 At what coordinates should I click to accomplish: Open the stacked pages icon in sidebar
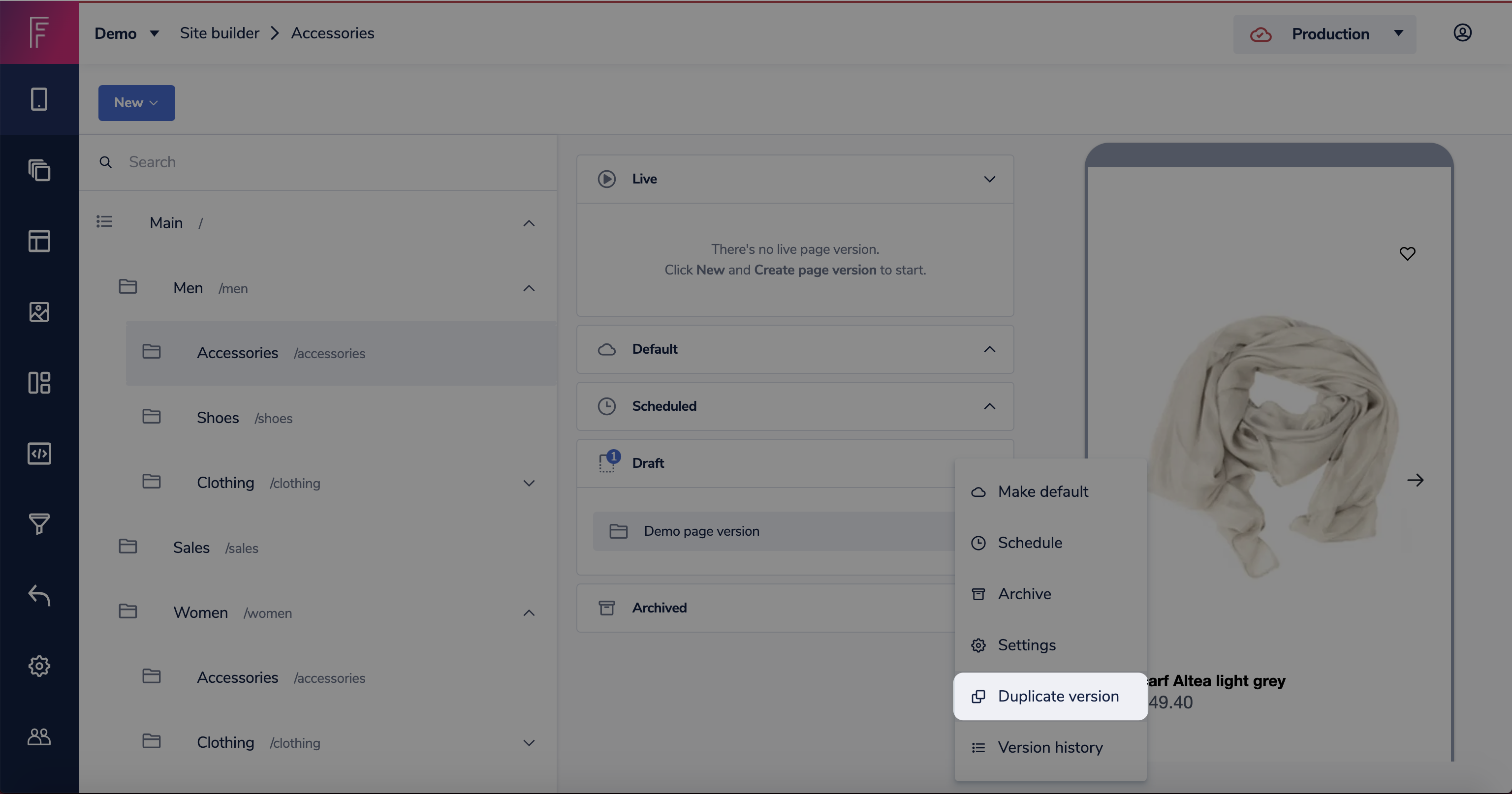[x=39, y=170]
